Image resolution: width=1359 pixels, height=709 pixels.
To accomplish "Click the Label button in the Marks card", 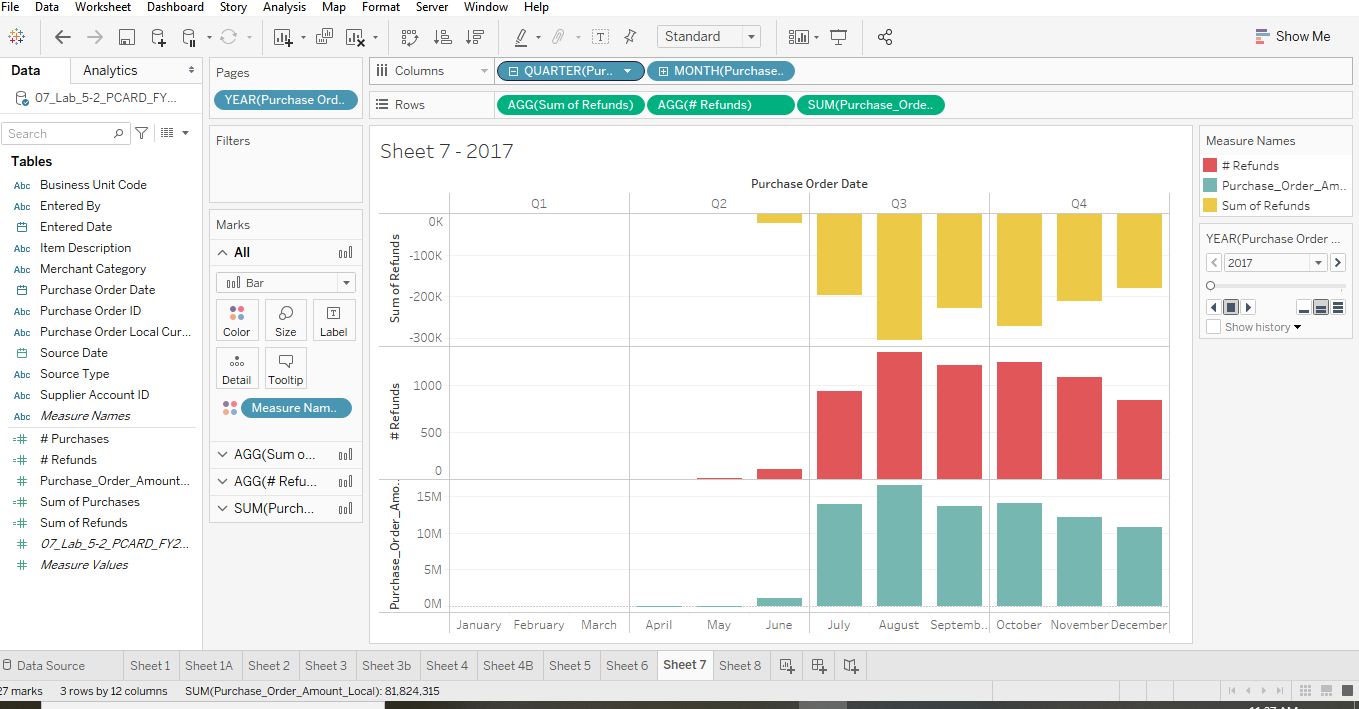I will [333, 319].
